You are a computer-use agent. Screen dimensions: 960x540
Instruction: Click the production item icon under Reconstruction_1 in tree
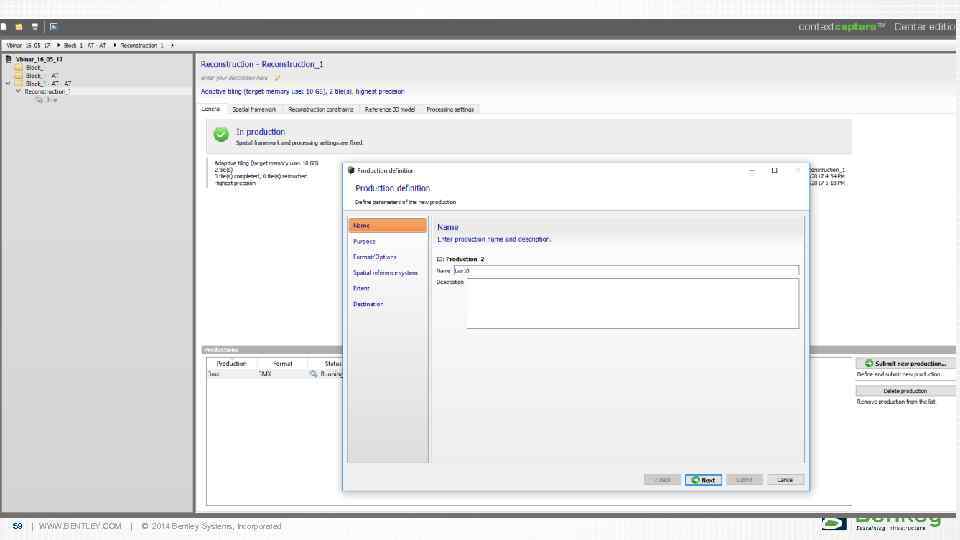39,100
